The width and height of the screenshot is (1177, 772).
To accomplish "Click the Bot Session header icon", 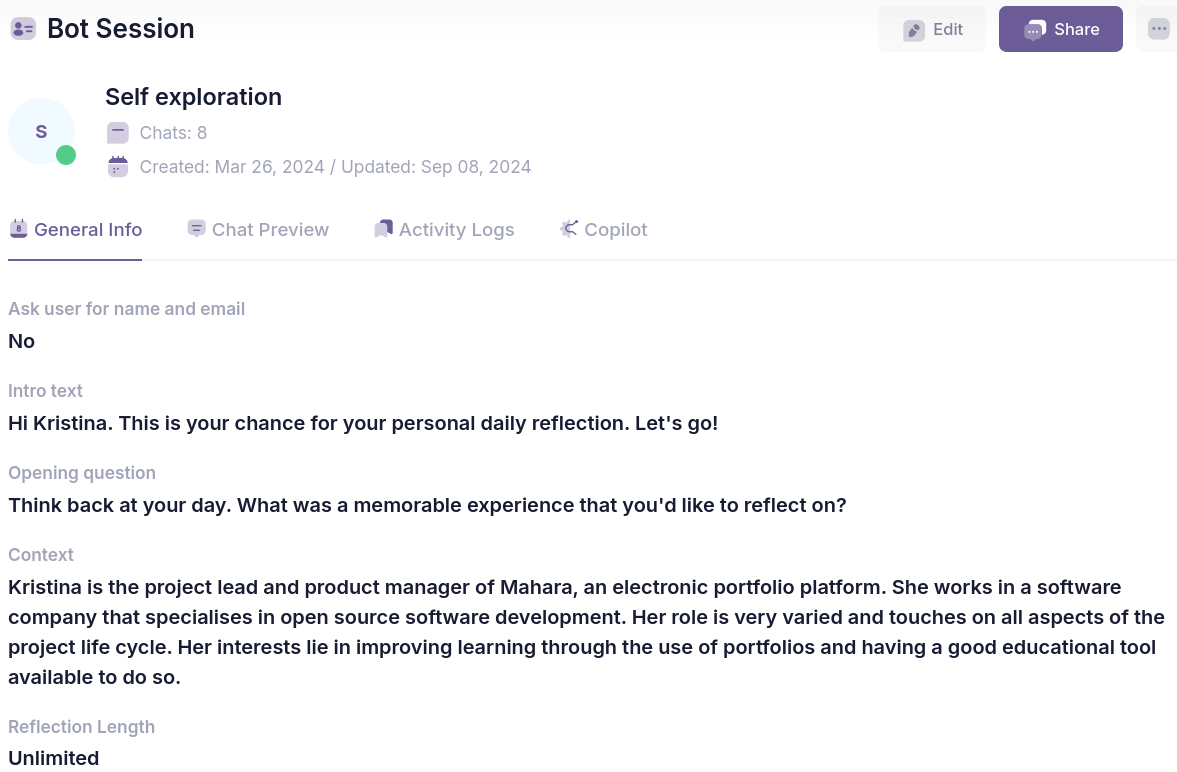I will pos(23,29).
